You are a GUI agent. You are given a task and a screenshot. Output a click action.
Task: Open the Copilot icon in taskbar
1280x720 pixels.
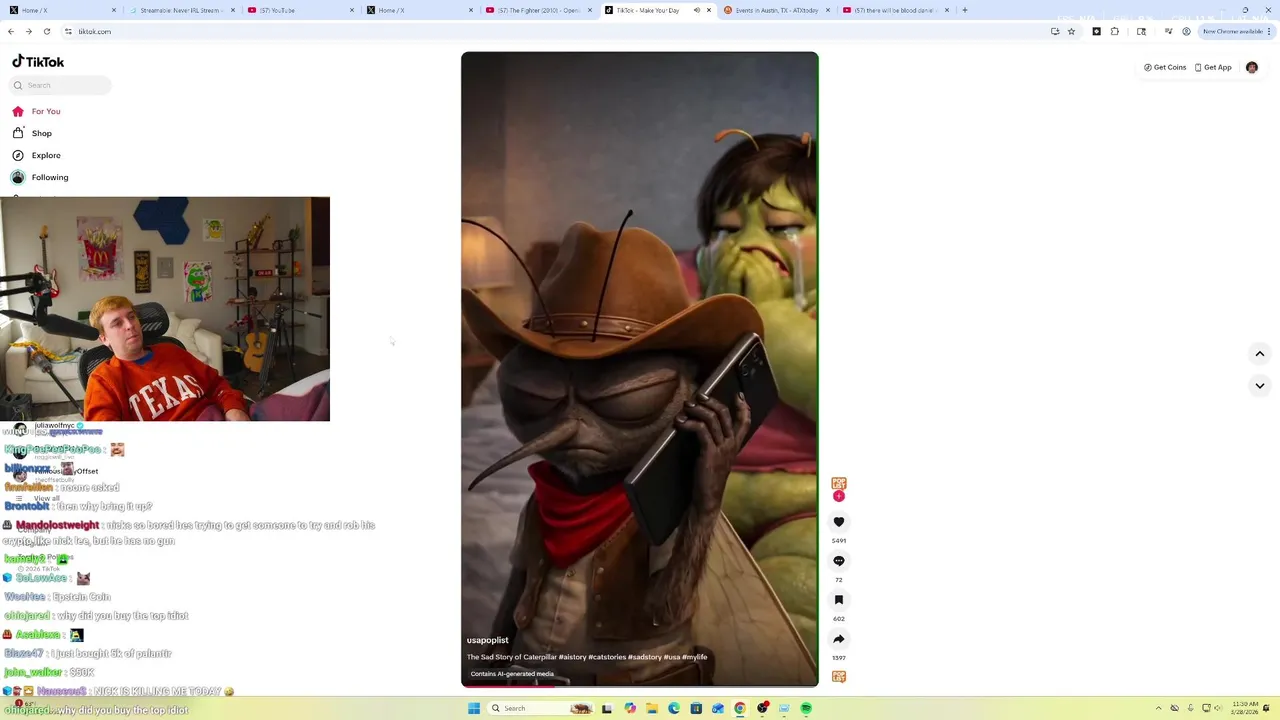coord(629,708)
